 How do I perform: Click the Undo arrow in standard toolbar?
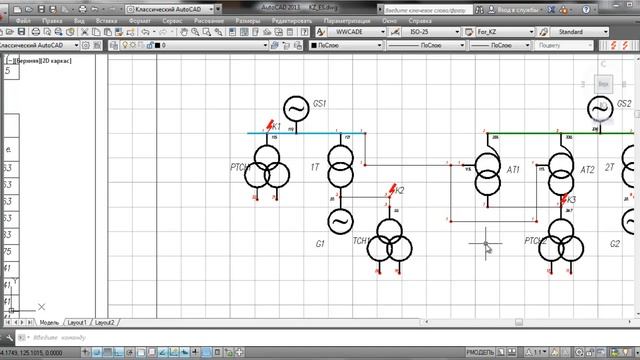pyautogui.click(x=145, y=32)
